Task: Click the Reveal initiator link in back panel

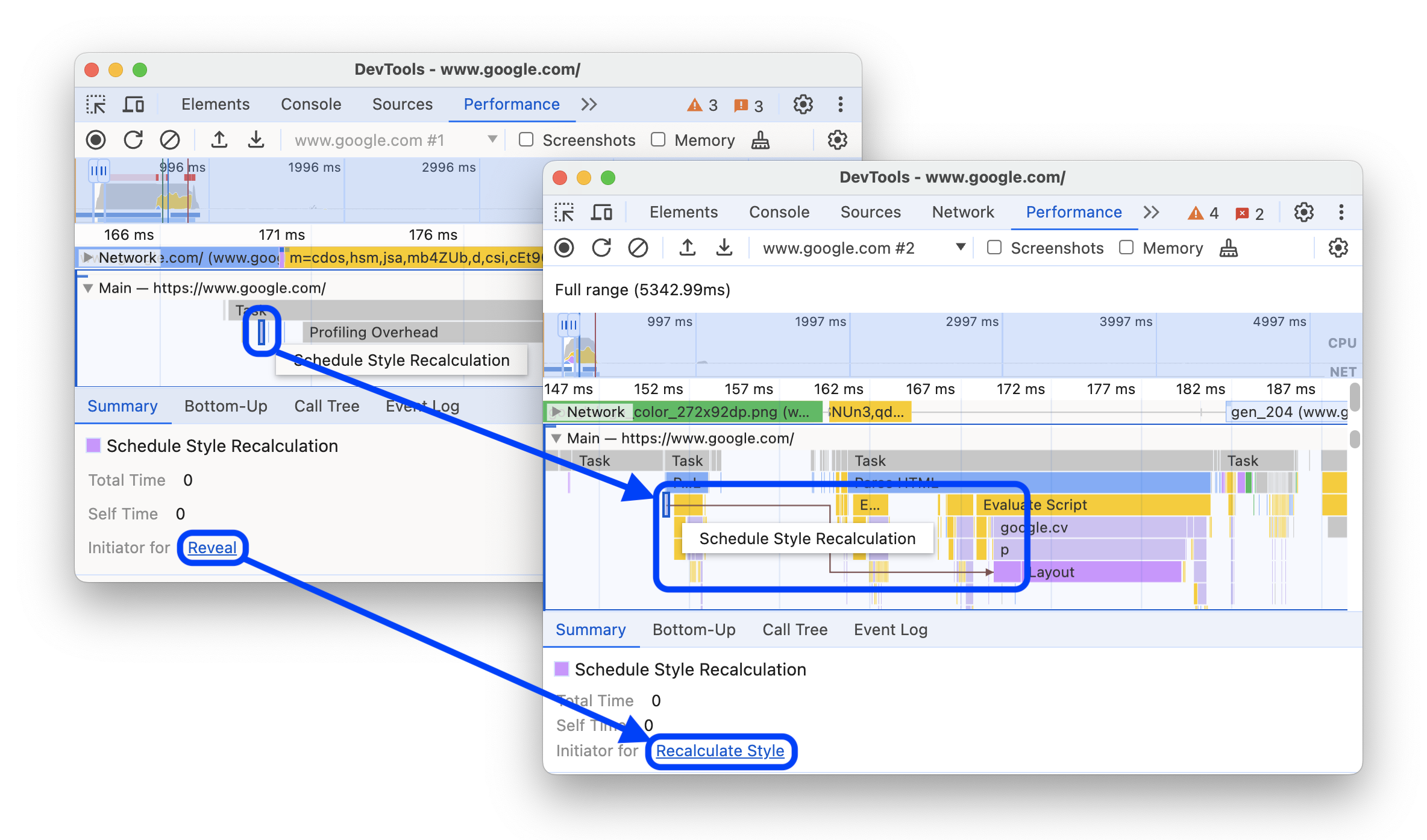Action: click(x=214, y=547)
